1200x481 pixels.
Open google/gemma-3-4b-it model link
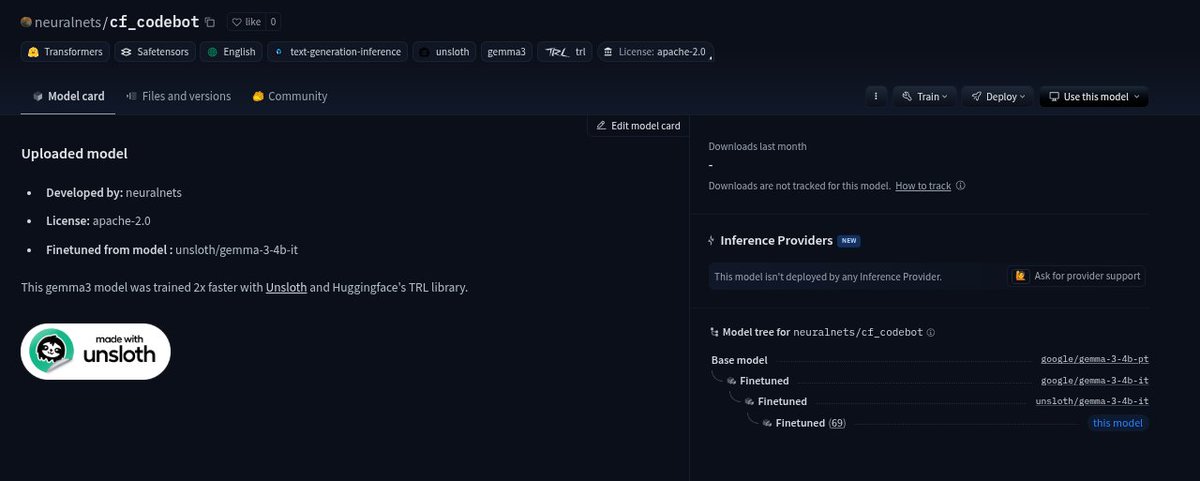[x=1095, y=381]
